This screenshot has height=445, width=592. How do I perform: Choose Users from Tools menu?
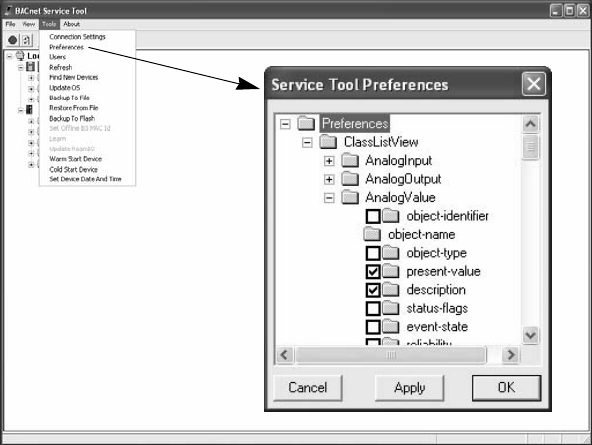57,57
